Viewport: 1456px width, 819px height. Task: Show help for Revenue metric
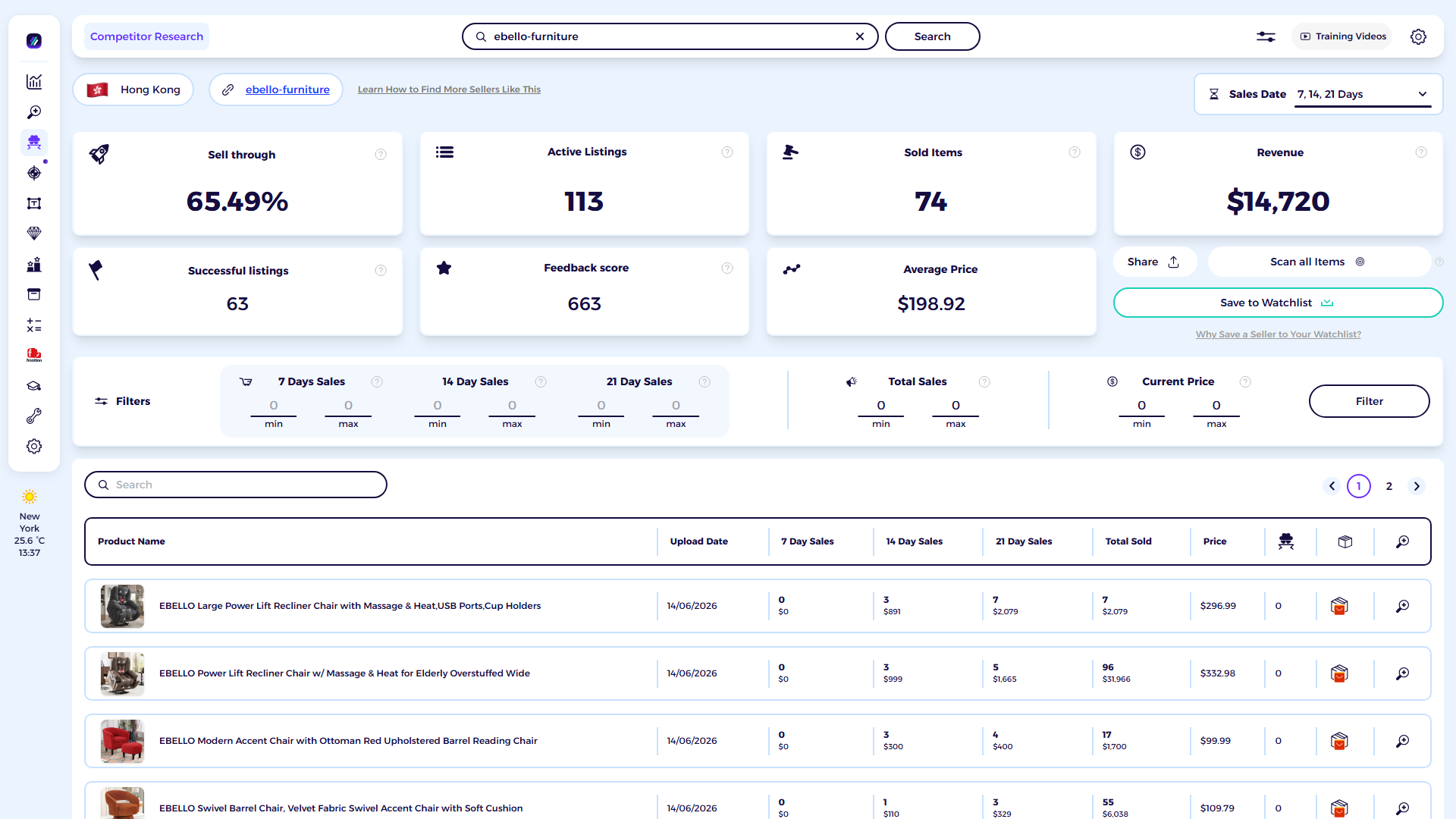tap(1421, 152)
